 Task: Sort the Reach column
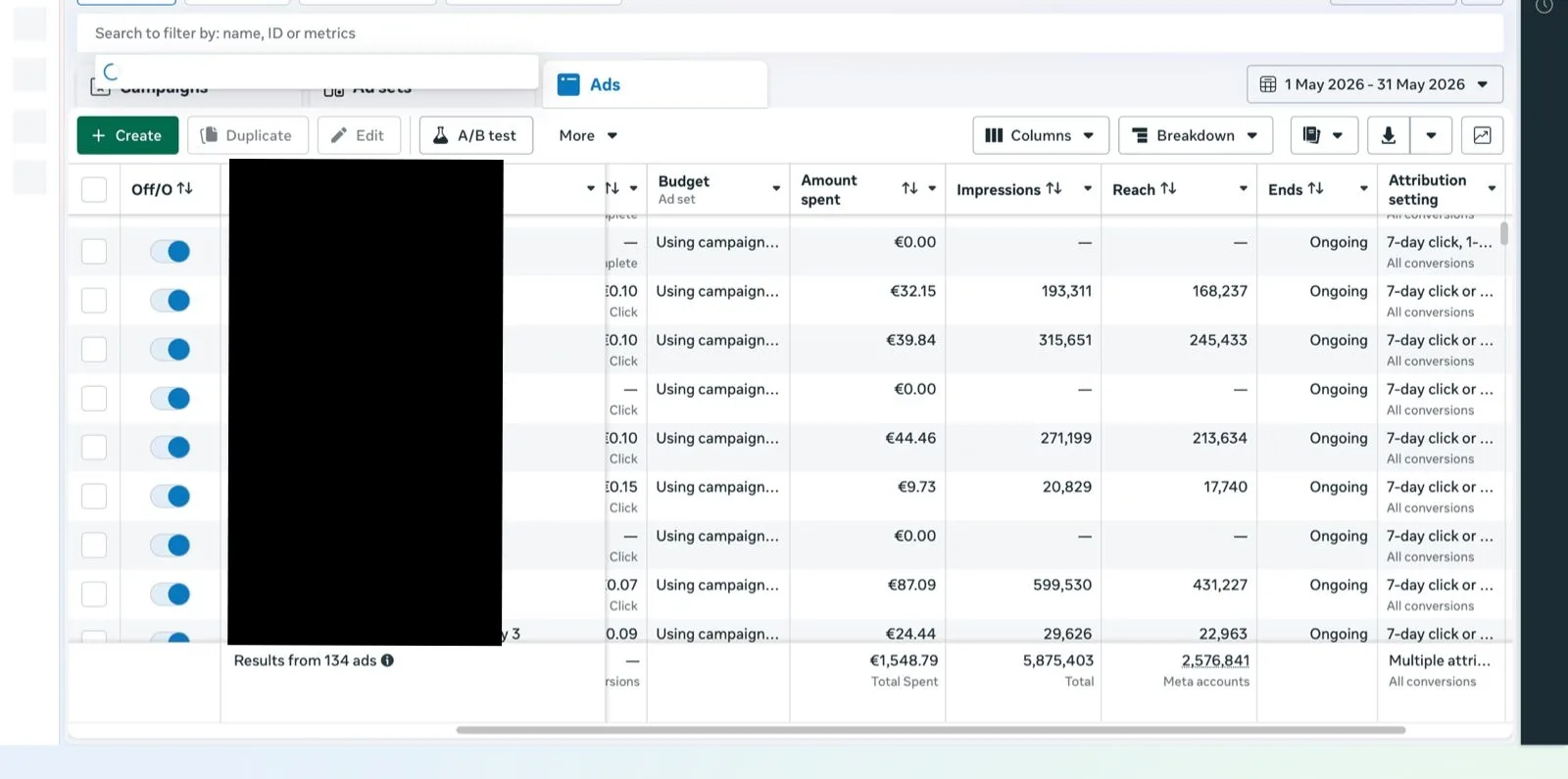coord(1168,188)
